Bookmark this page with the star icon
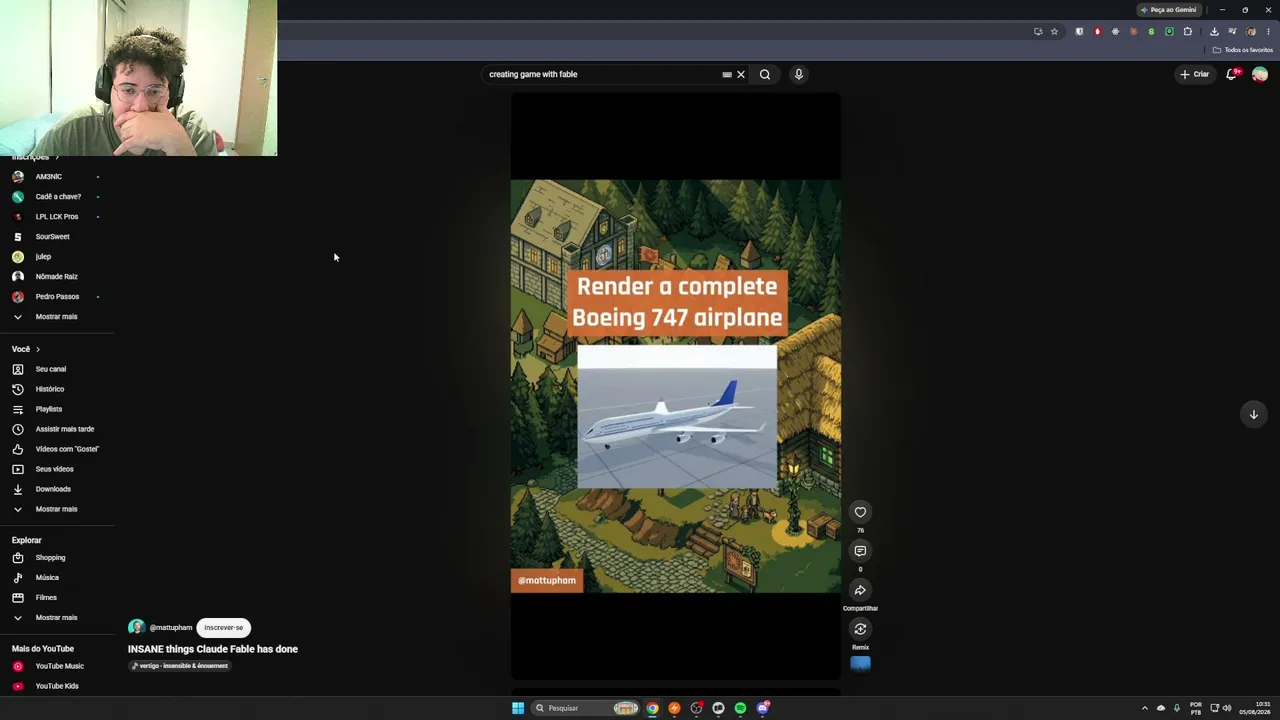1280x720 pixels. [1054, 31]
